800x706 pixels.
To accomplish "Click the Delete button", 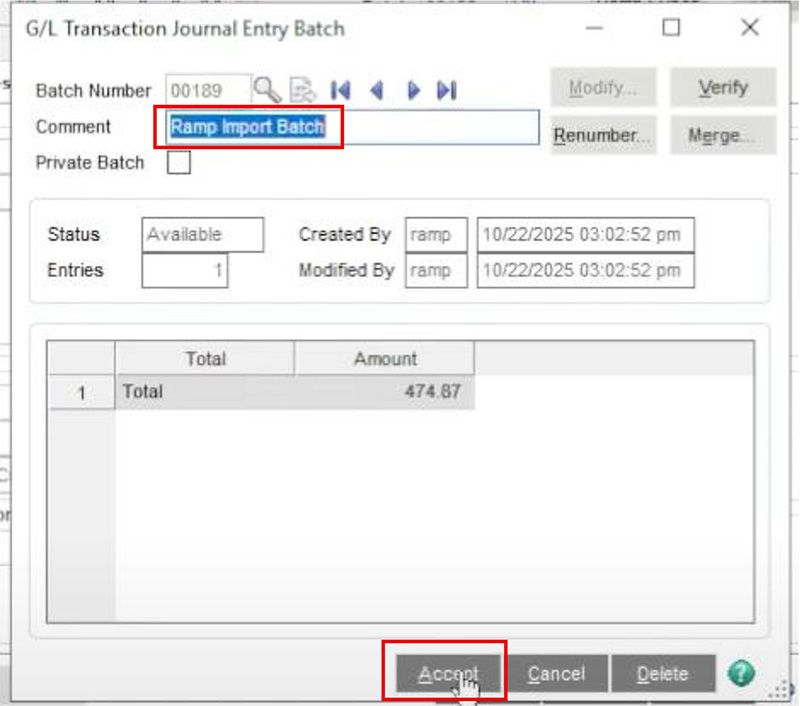I will (663, 673).
